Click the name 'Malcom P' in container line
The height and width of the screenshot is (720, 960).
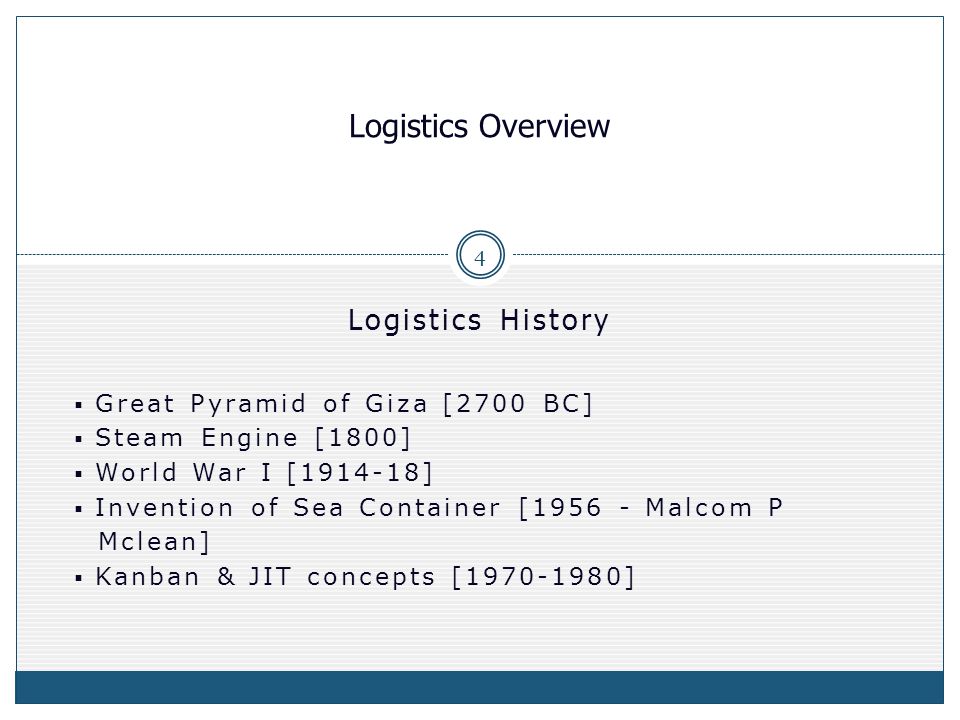pyautogui.click(x=714, y=508)
